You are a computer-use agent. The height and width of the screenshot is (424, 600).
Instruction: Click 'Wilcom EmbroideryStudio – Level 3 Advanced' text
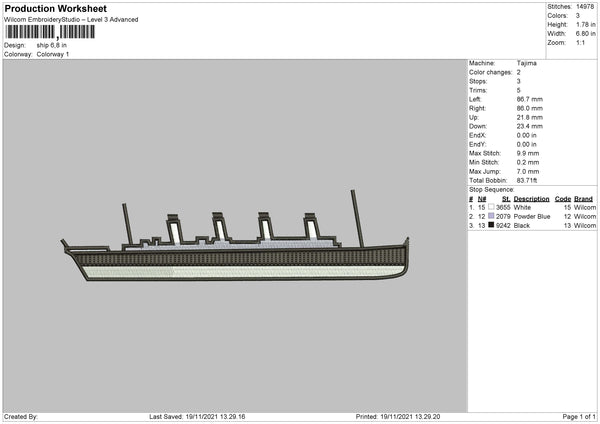point(71,20)
